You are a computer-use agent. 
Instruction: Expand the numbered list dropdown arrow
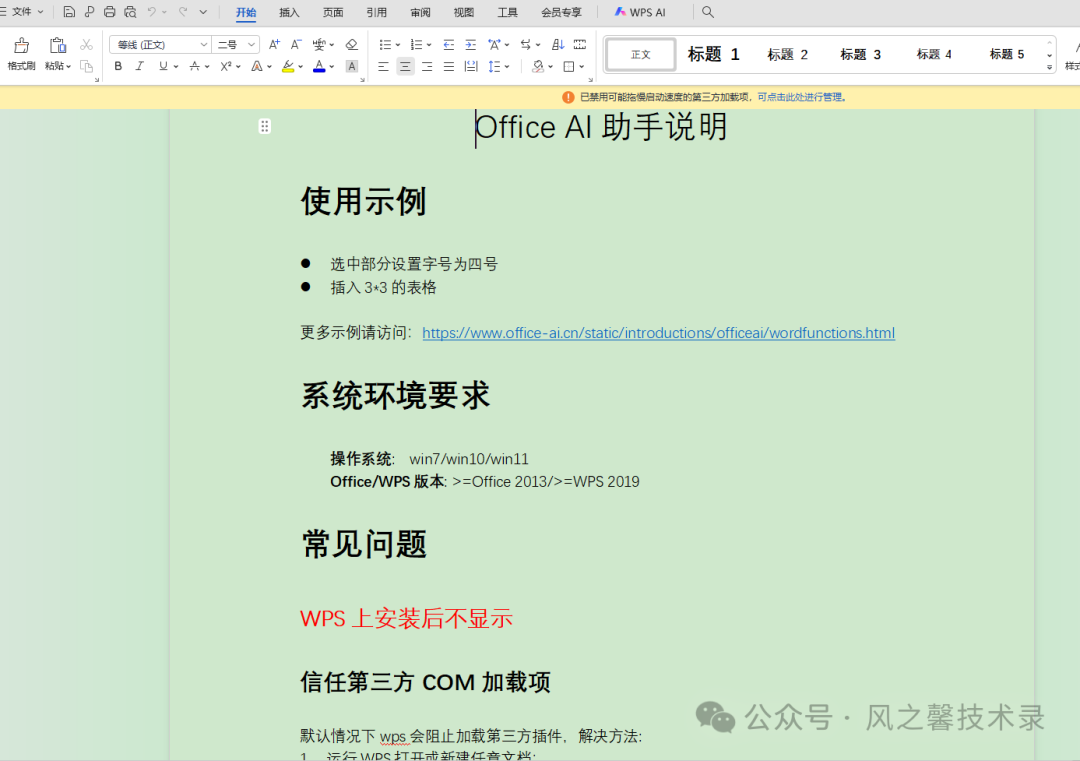[429, 45]
